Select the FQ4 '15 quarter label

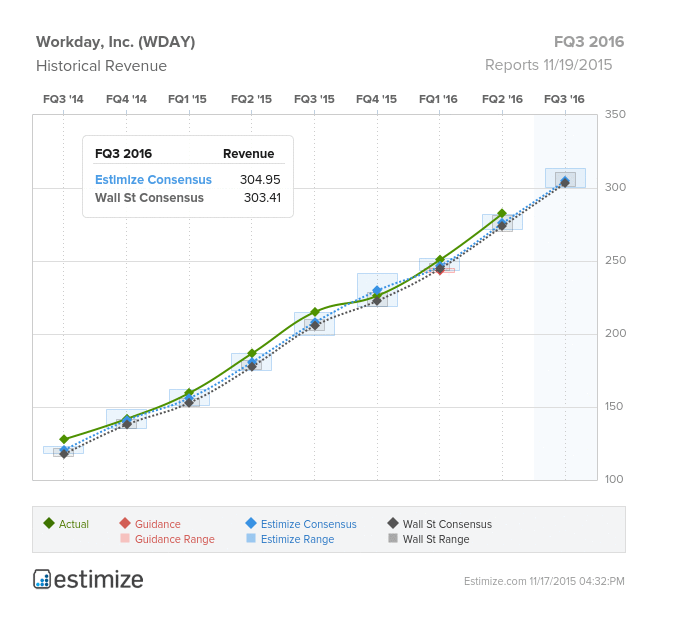377,99
